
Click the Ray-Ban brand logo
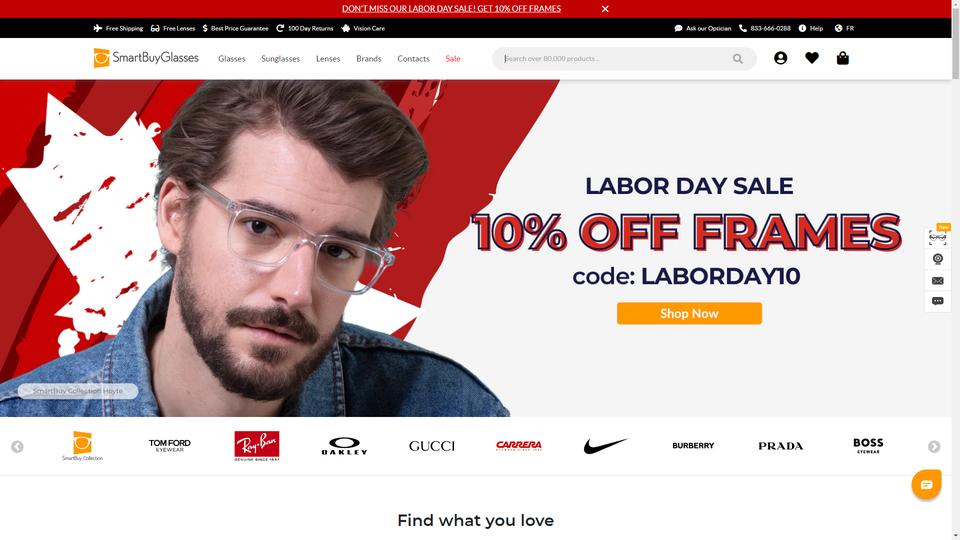pyautogui.click(x=257, y=446)
